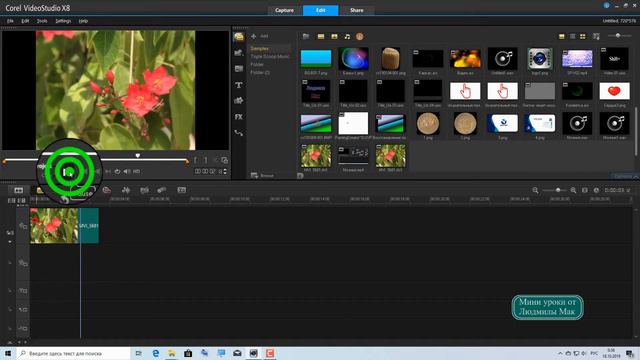Switch to Storyboard view button

(19, 190)
